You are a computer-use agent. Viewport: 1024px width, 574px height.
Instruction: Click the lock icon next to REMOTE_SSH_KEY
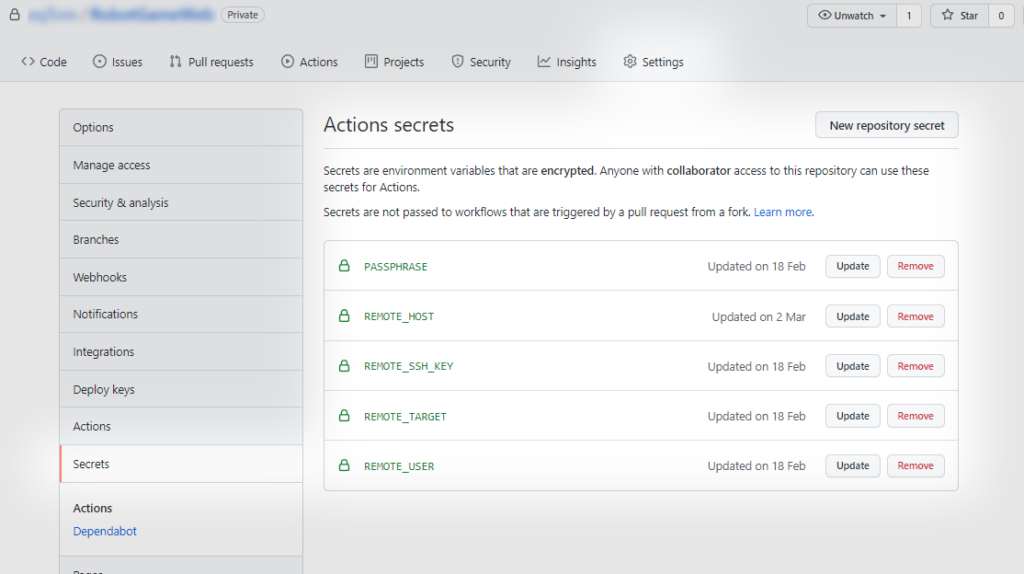pyautogui.click(x=344, y=366)
